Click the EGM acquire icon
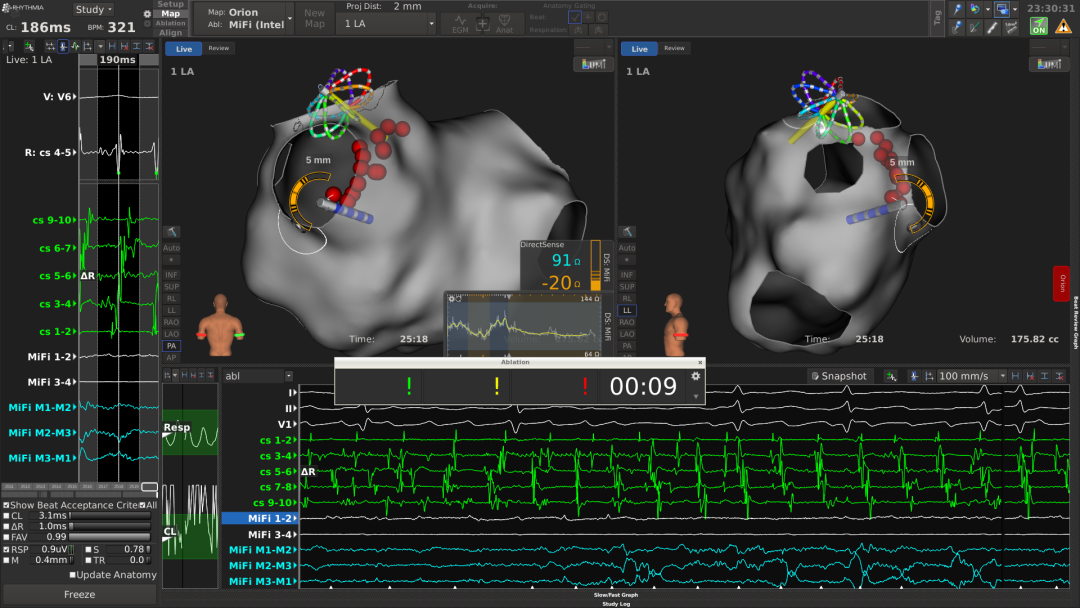Image resolution: width=1080 pixels, height=608 pixels. click(460, 22)
